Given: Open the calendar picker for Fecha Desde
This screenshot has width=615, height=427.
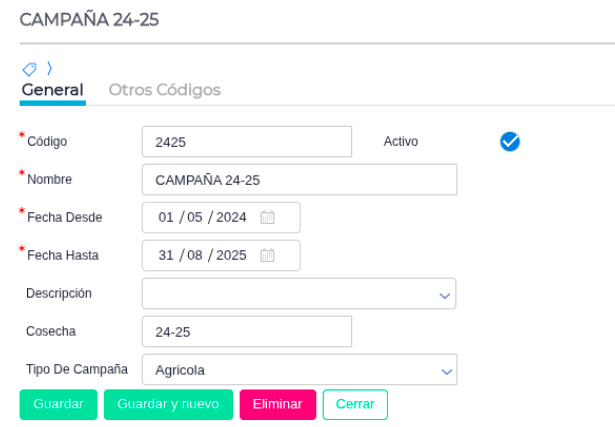Looking at the screenshot, I should tap(267, 217).
